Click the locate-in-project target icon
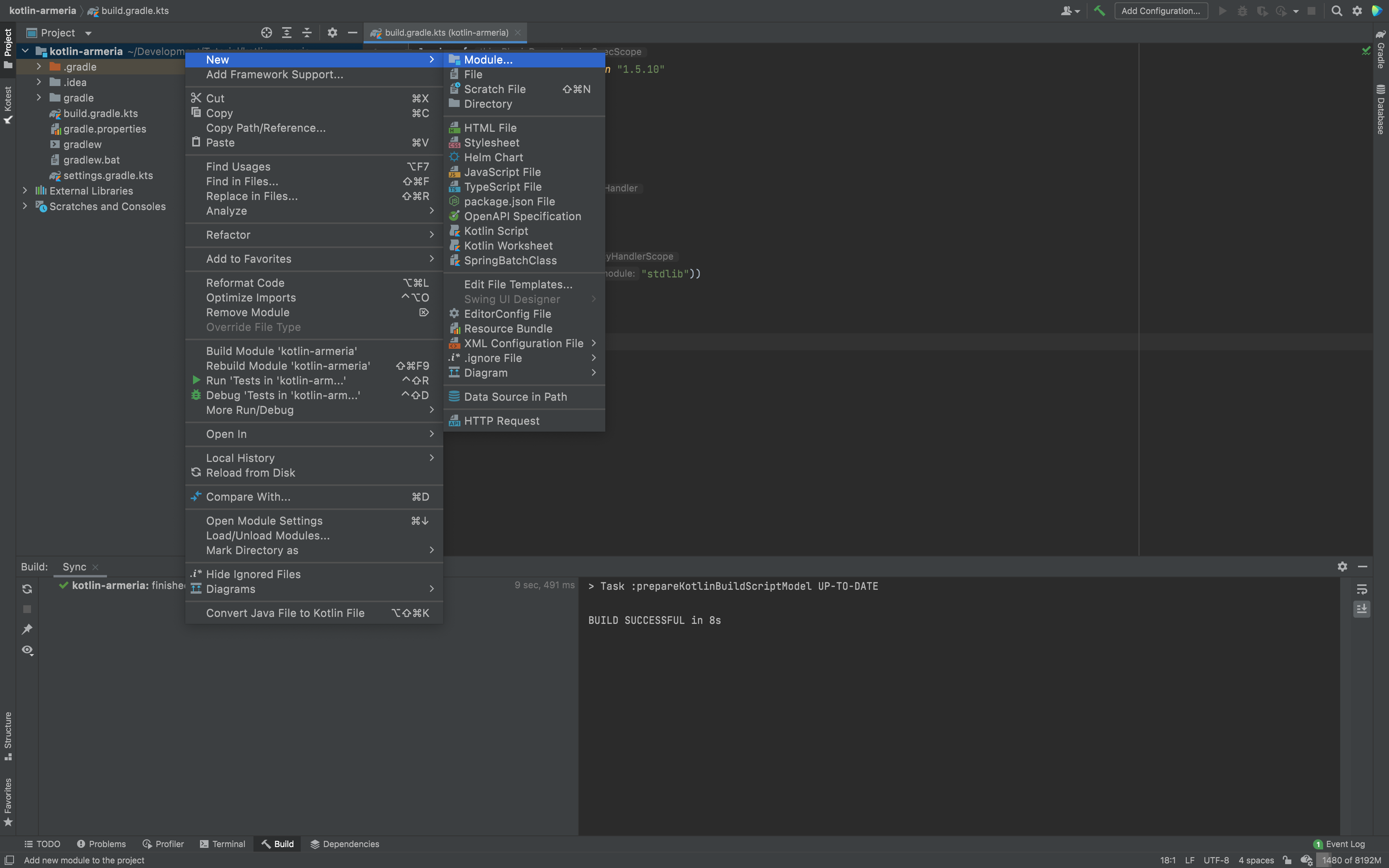The width and height of the screenshot is (1389, 868). pos(266,33)
